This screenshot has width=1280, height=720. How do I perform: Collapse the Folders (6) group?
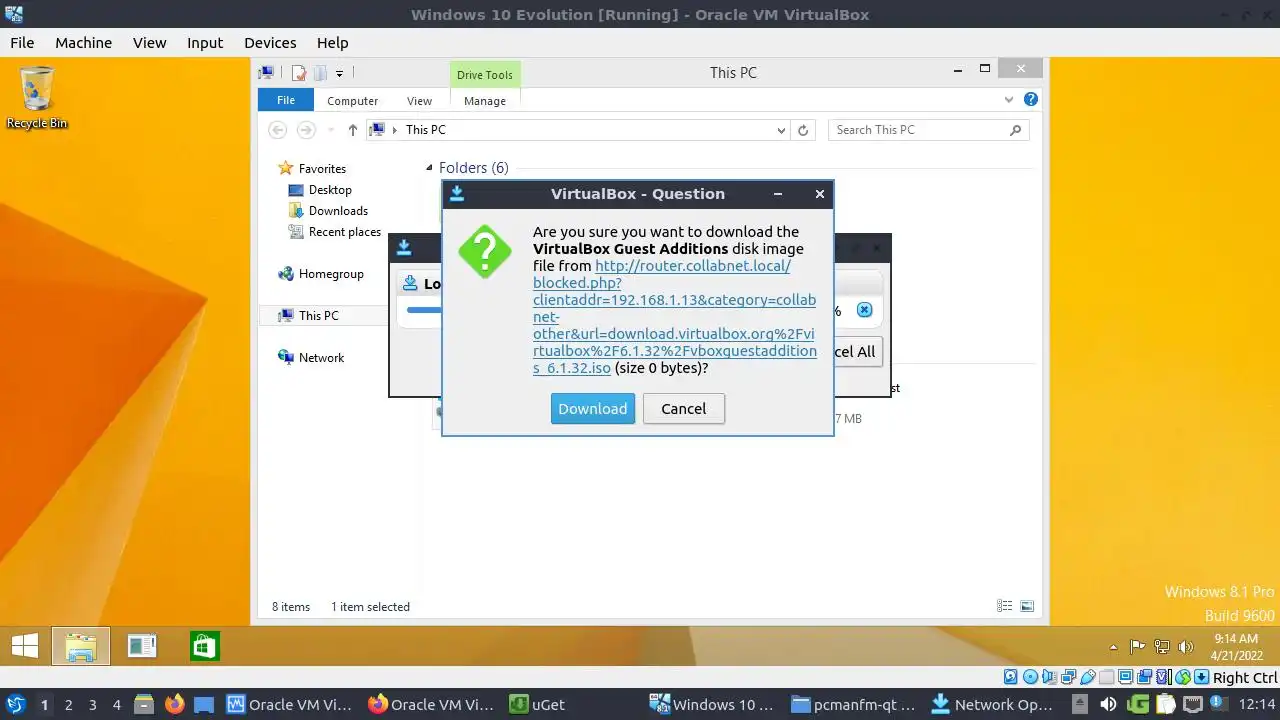(x=429, y=168)
